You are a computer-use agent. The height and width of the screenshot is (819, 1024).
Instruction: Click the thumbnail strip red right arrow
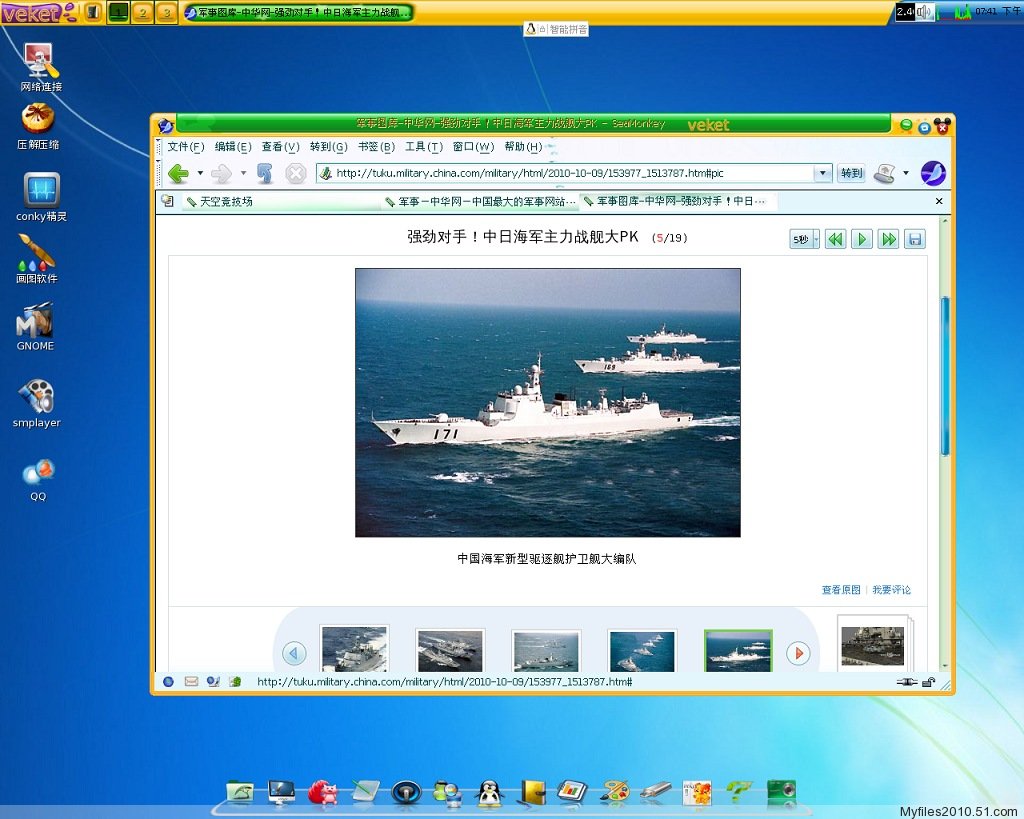point(798,652)
